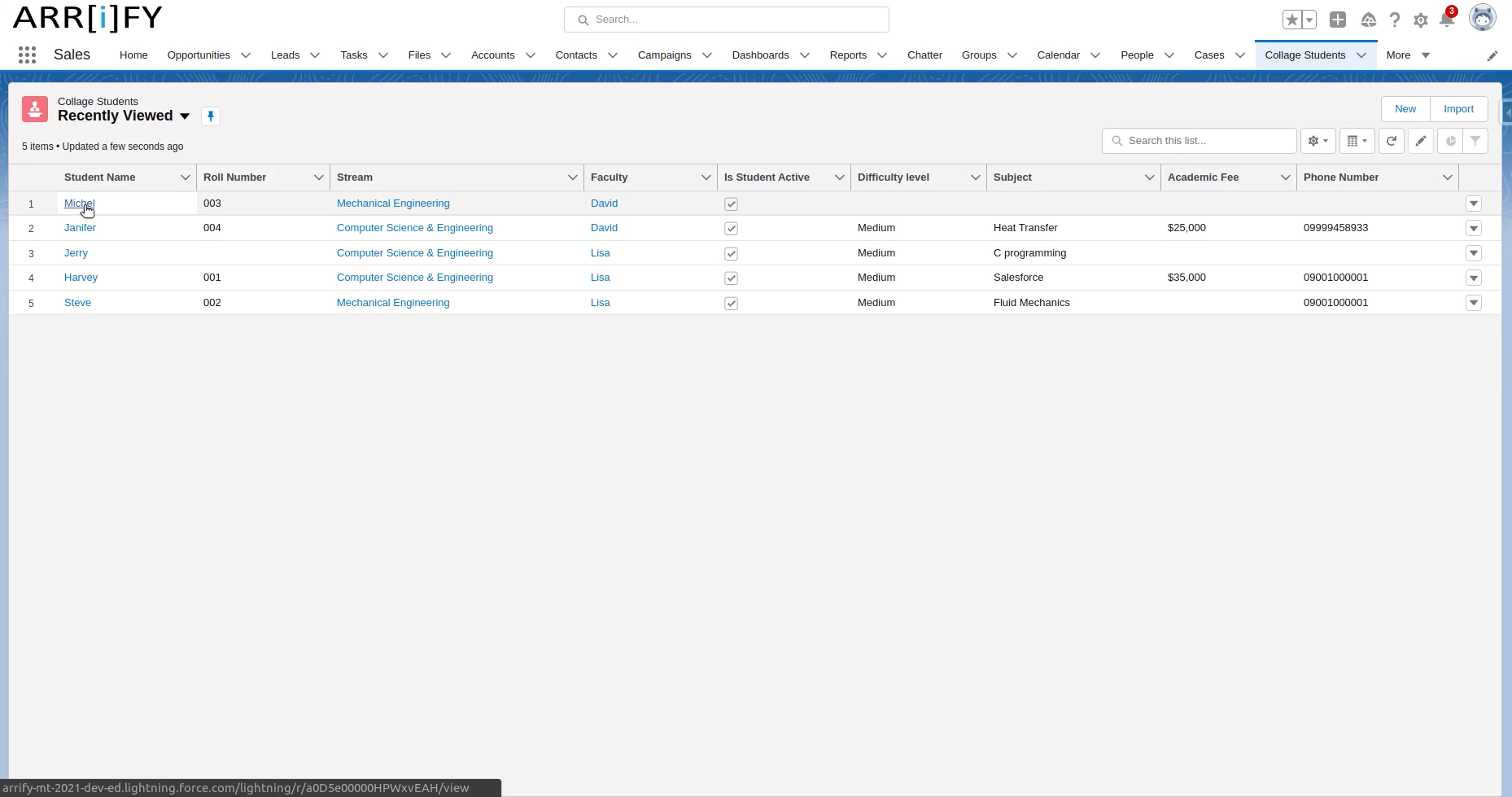Toggle the active checkbox on Steve's row
Screen dimensions: 1512x797
[731, 303]
